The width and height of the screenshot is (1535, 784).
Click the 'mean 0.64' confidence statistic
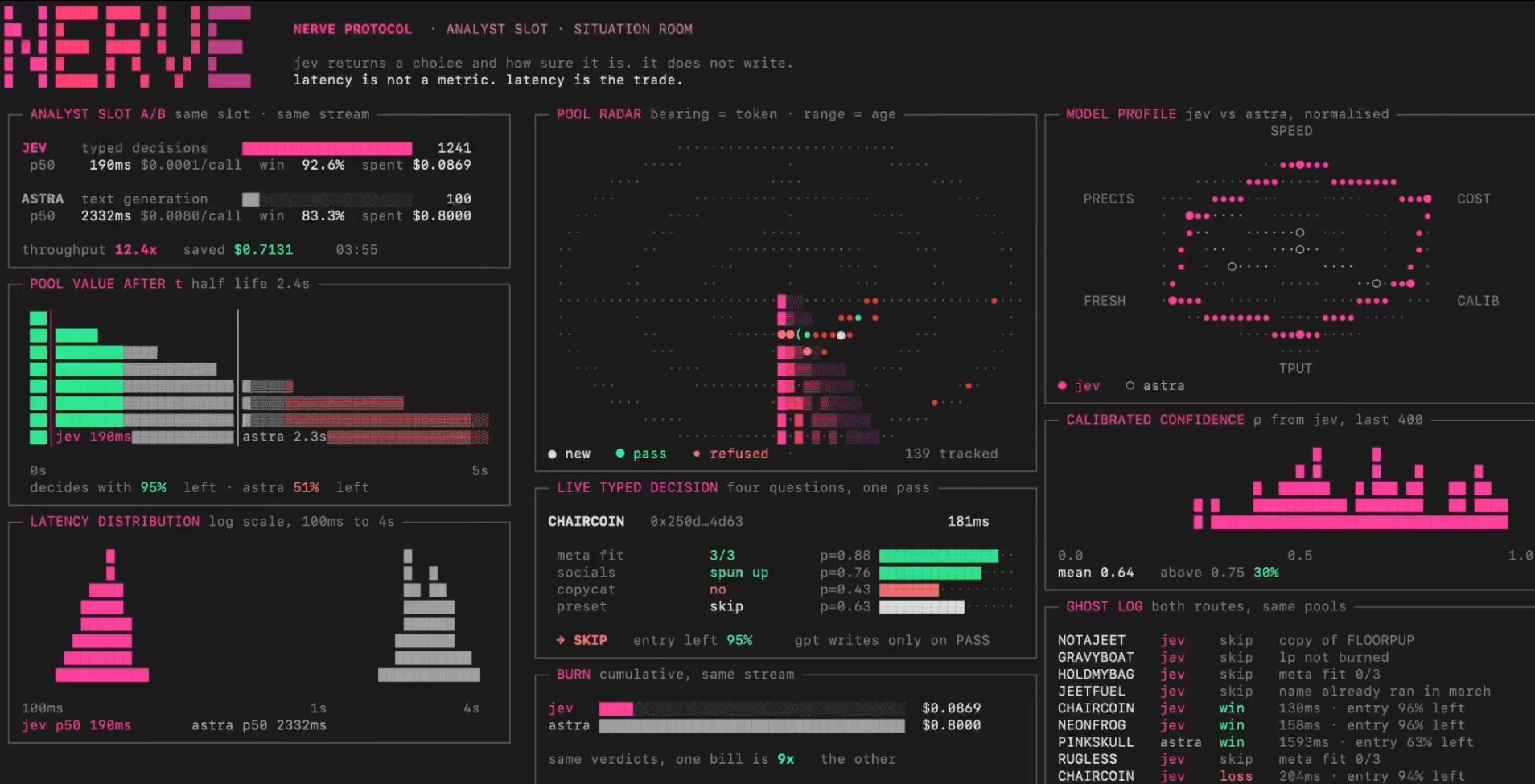pyautogui.click(x=1096, y=573)
